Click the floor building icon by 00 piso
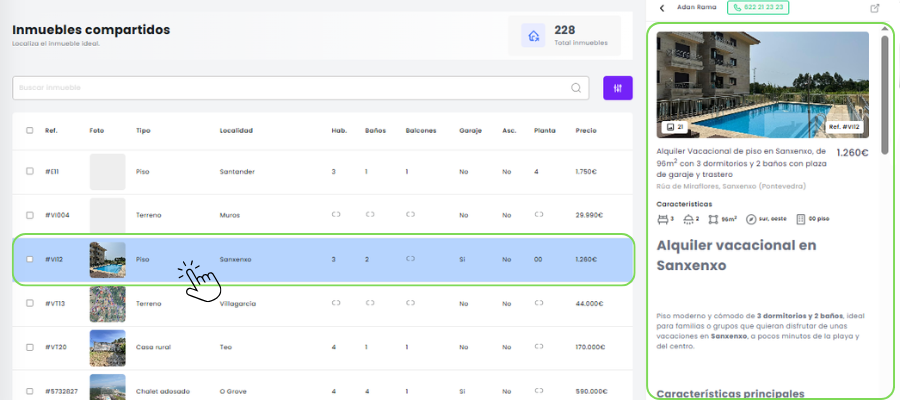900x400 pixels. pos(801,219)
